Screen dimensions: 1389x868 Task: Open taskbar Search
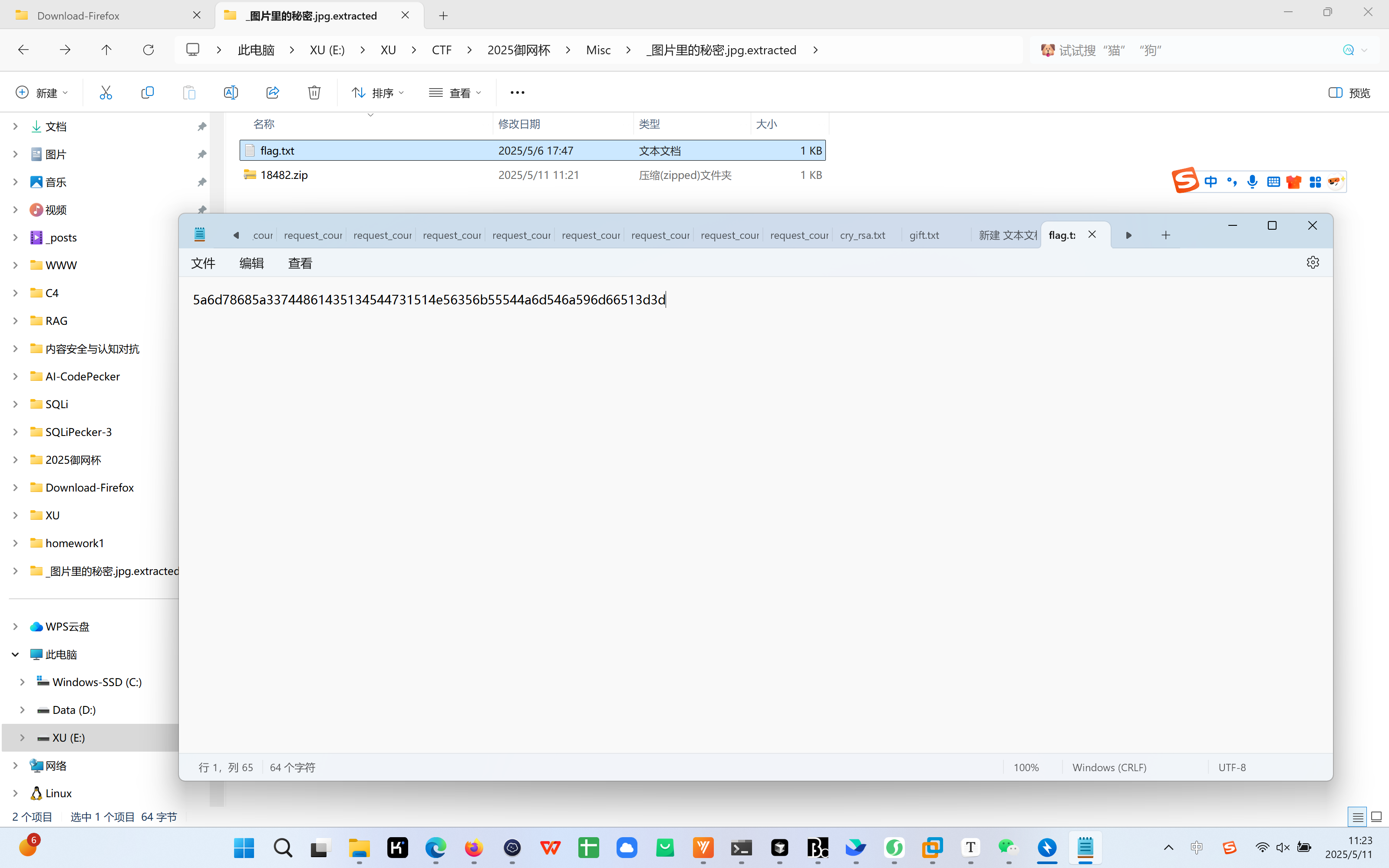pos(282,847)
